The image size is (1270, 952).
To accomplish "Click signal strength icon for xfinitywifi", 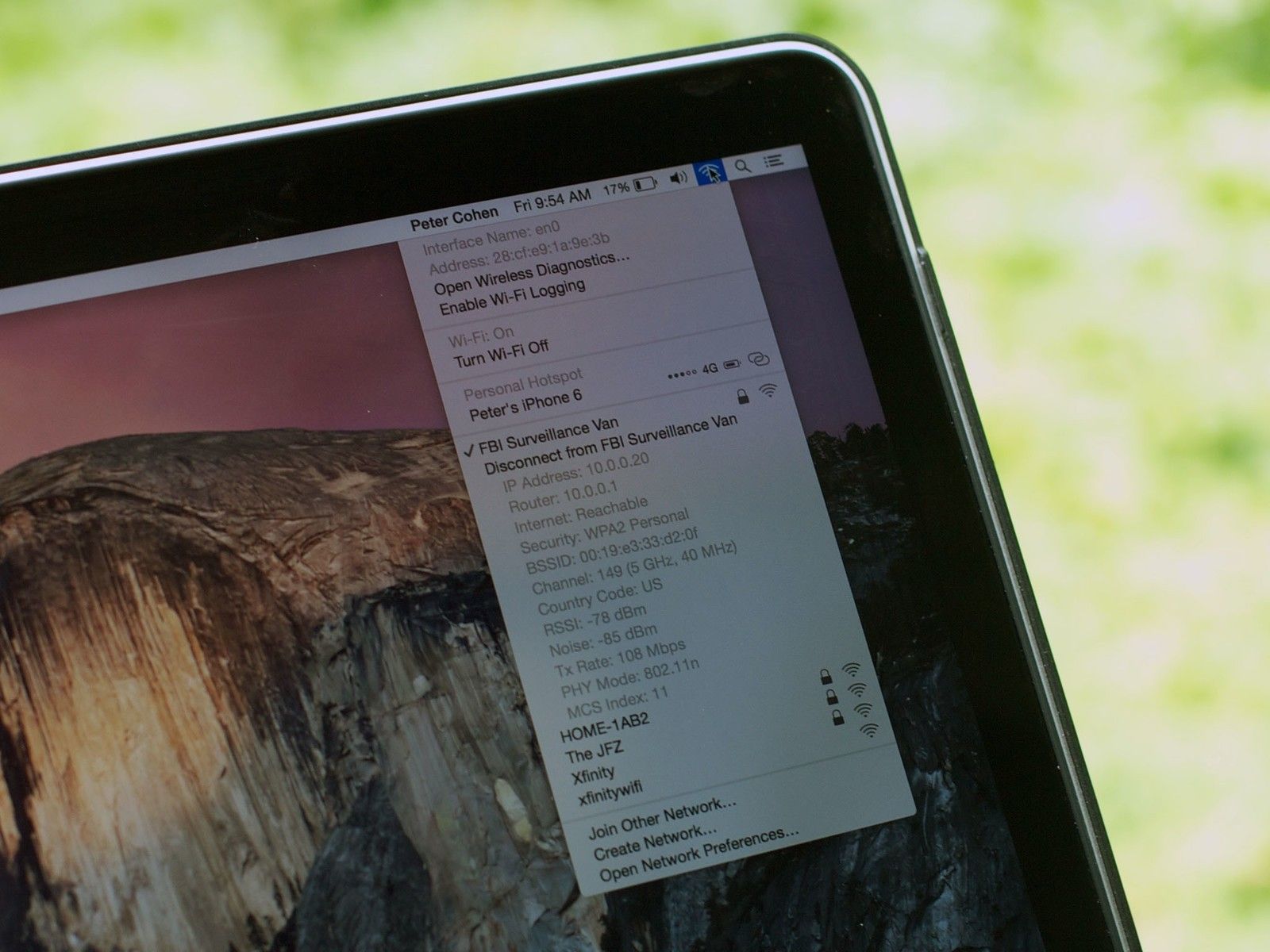I will coord(870,730).
